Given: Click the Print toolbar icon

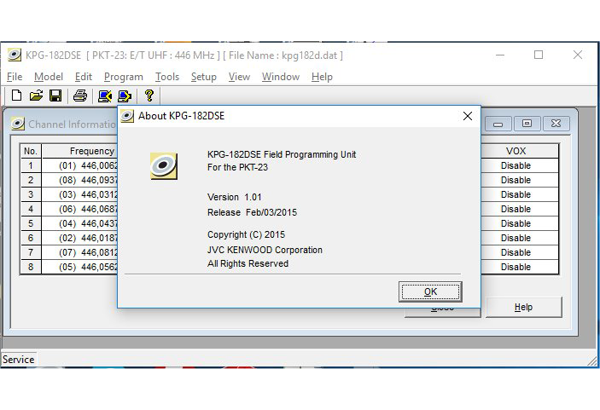Looking at the screenshot, I should coord(80,96).
